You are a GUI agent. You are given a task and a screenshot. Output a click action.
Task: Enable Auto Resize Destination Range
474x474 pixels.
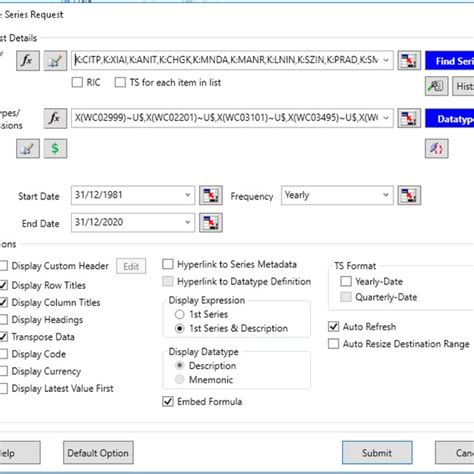point(333,344)
